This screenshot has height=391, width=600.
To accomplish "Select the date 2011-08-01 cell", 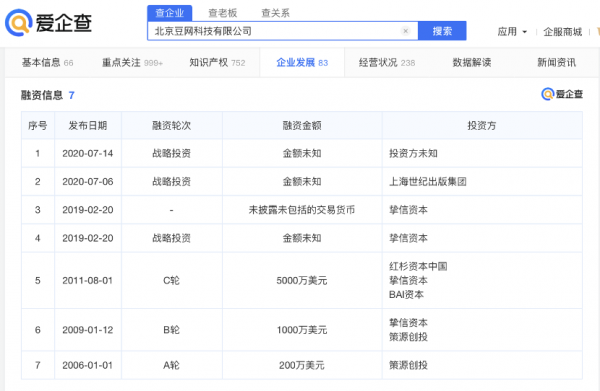I will [88, 280].
